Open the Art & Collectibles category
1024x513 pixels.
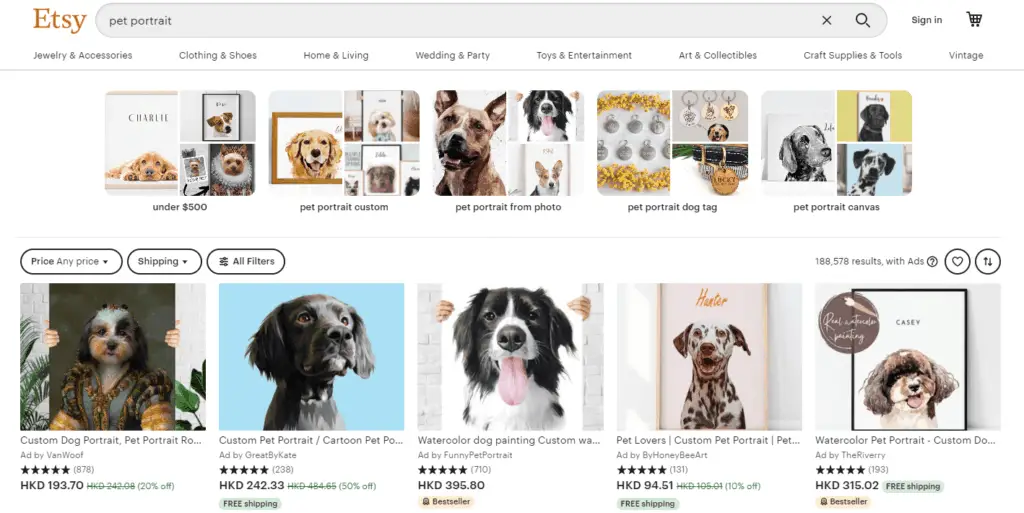[x=718, y=55]
